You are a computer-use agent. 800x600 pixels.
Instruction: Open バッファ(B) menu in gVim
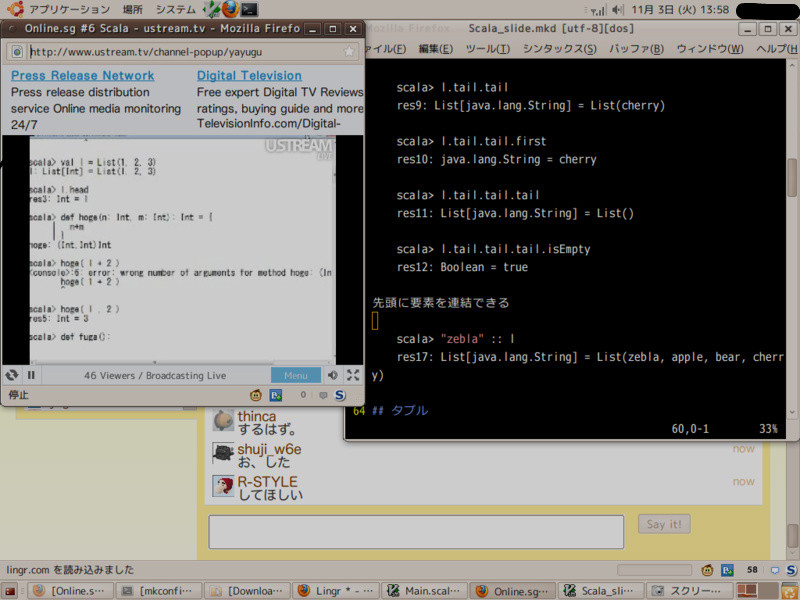pos(636,49)
